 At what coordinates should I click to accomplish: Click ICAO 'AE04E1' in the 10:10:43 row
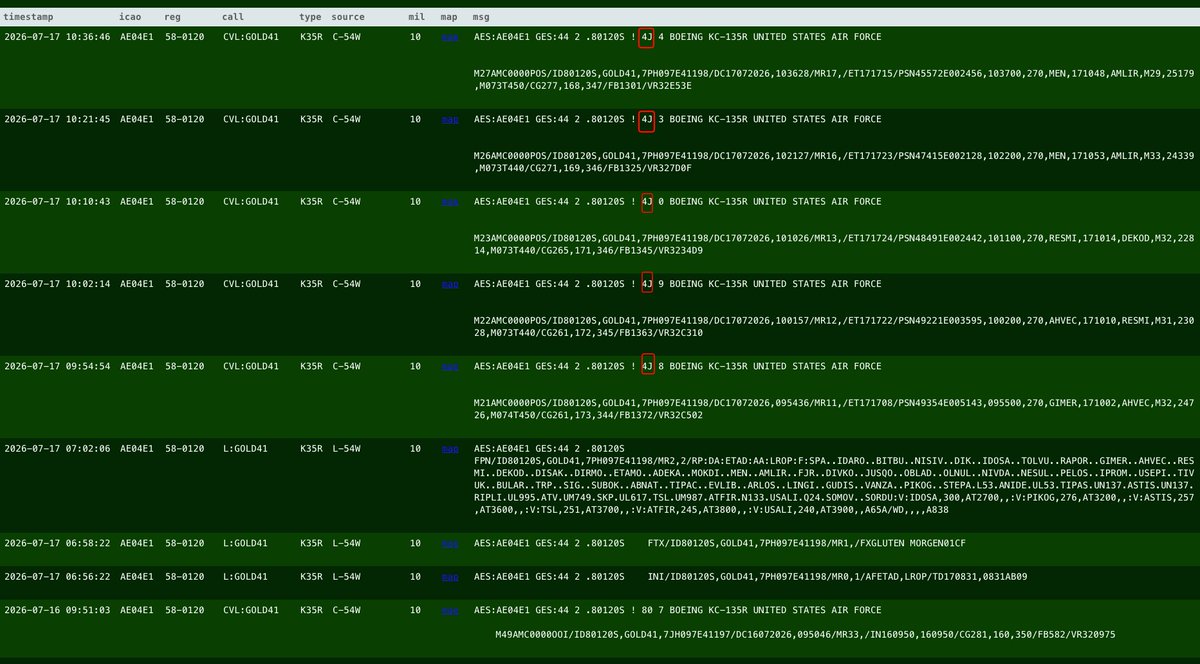point(137,201)
